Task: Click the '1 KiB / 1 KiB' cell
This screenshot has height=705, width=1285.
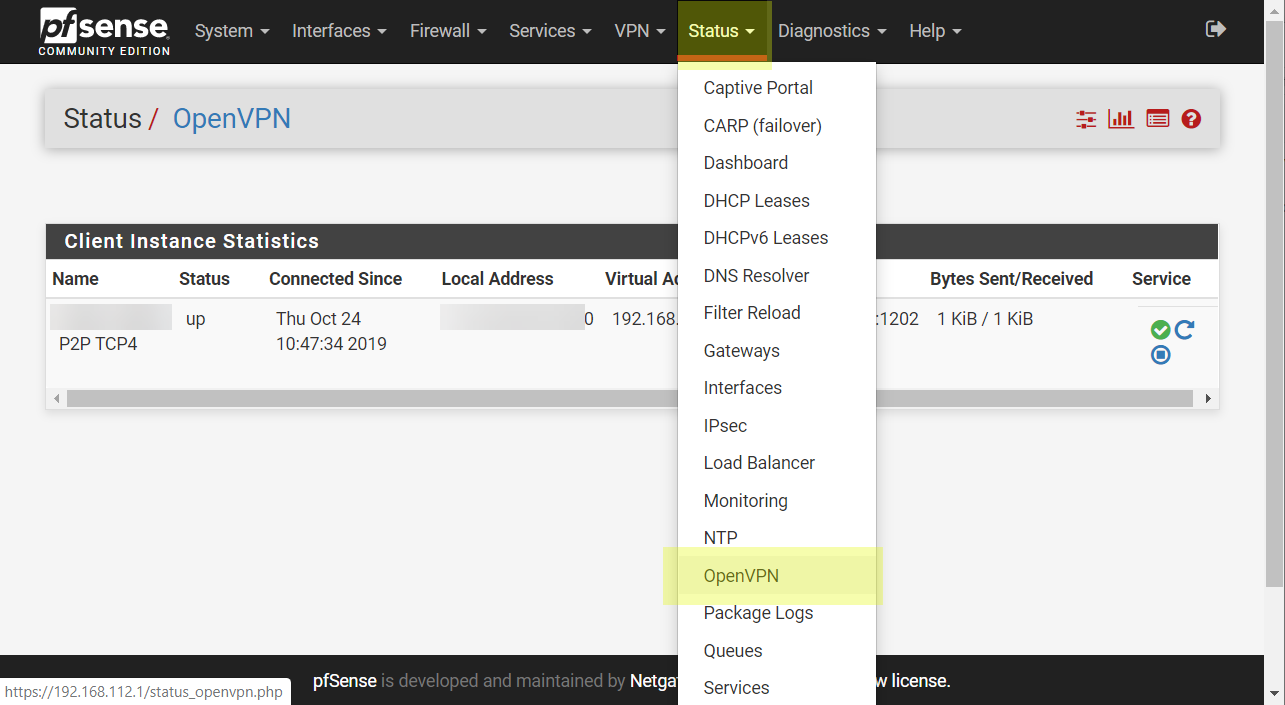Action: coord(985,319)
